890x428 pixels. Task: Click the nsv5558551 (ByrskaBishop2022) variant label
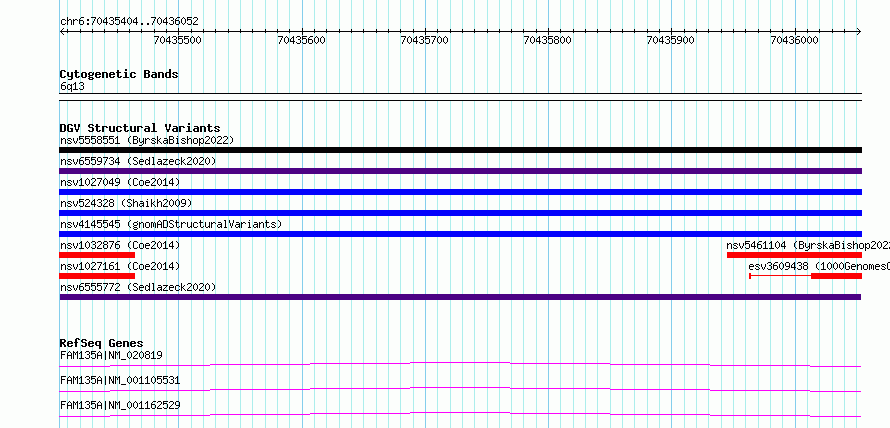pyautogui.click(x=147, y=140)
